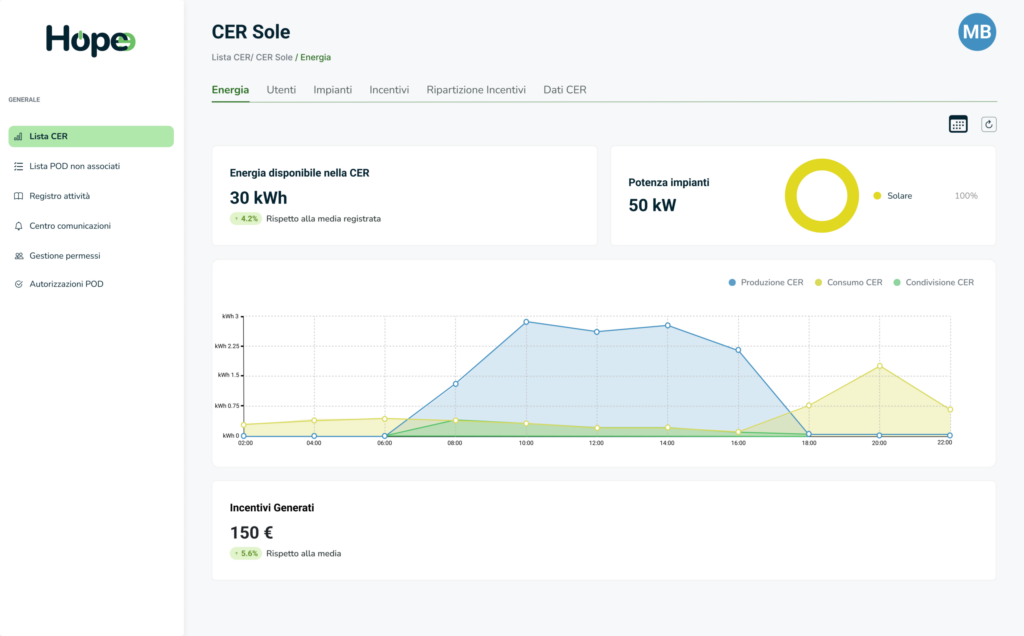
Task: Click the Solare legend yellow swatch
Action: (877, 196)
